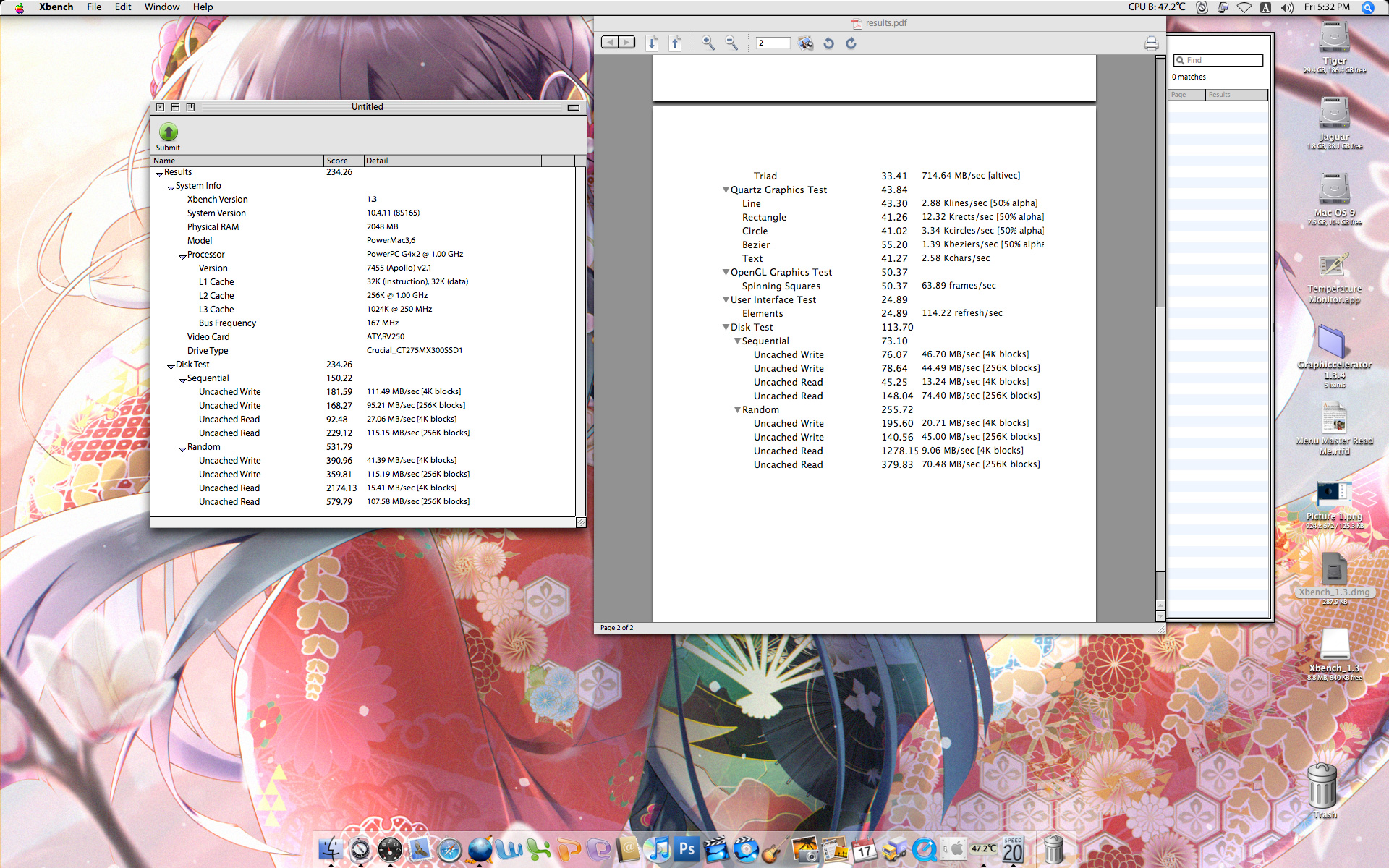Click the printer icon in the PDF toolbar
Image resolution: width=1389 pixels, height=868 pixels.
click(1151, 44)
